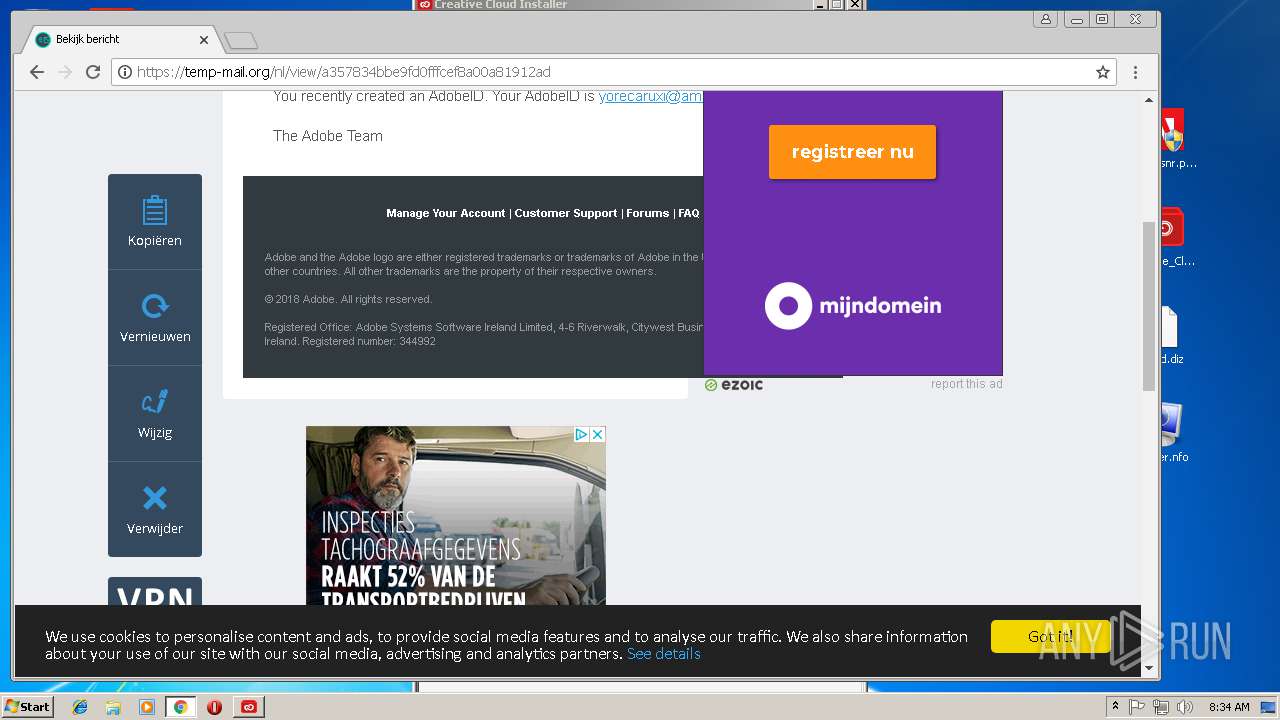This screenshot has width=1280, height=720.
Task: Click the 2018 Adobe copyright text
Action: (348, 299)
